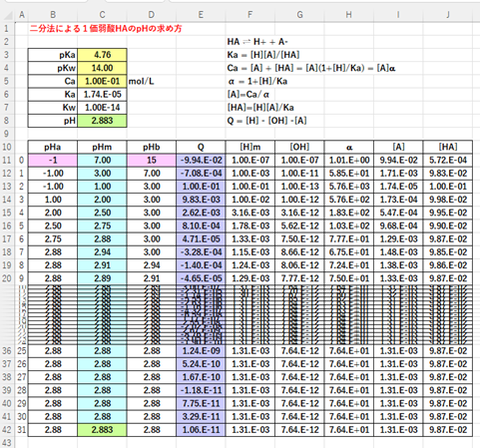Select the green pH result cell in row 8
The height and width of the screenshot is (448, 480).
click(x=102, y=121)
